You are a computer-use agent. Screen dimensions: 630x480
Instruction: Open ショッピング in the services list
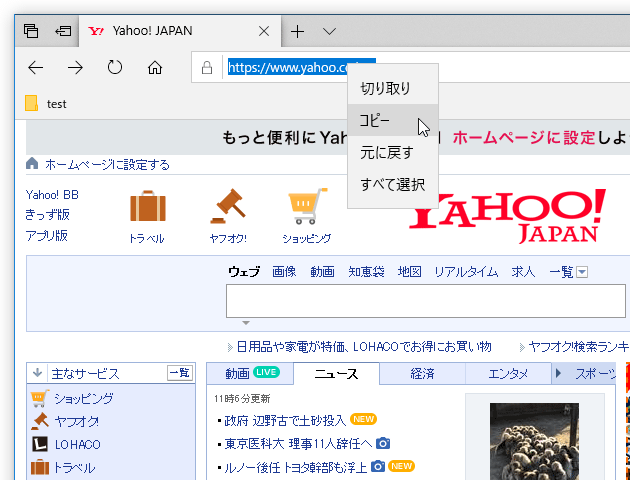[84, 398]
